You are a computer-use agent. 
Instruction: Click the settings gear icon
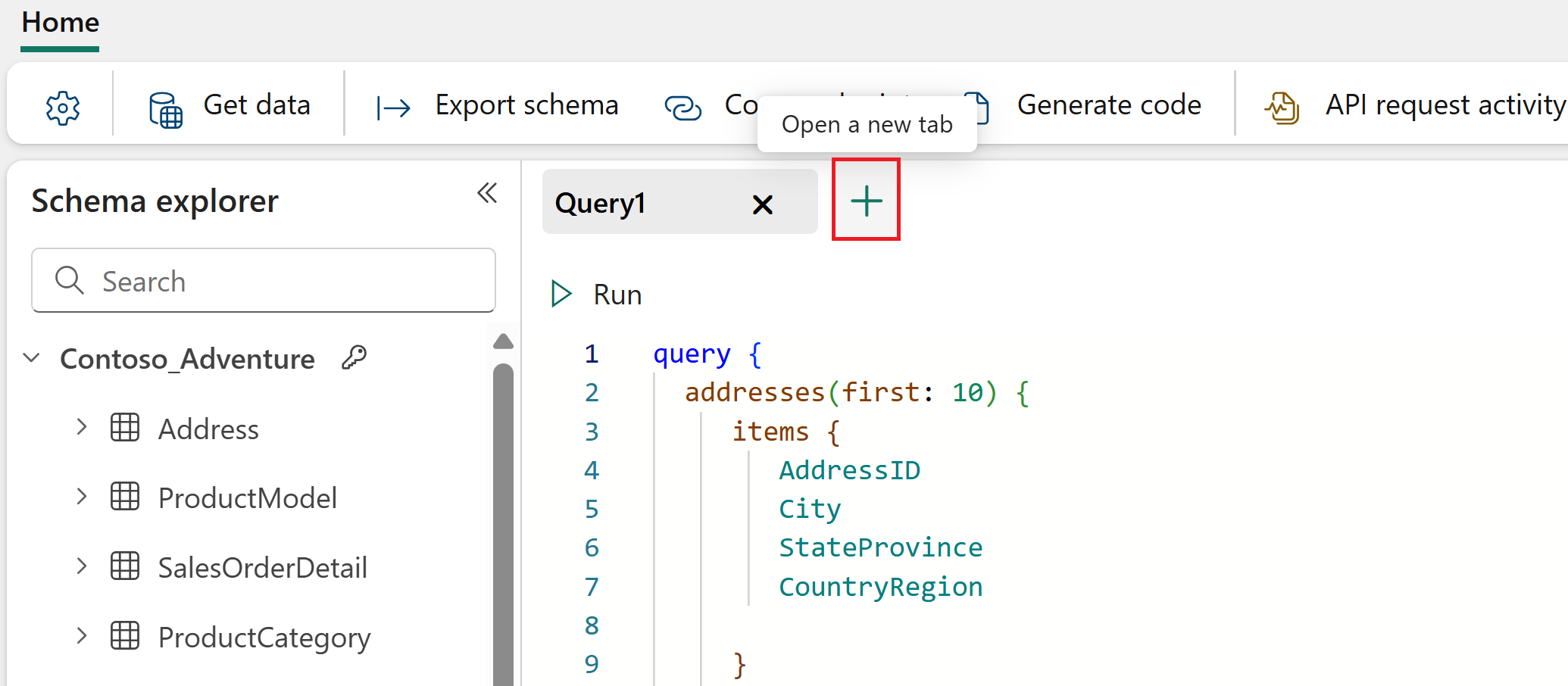pyautogui.click(x=63, y=108)
